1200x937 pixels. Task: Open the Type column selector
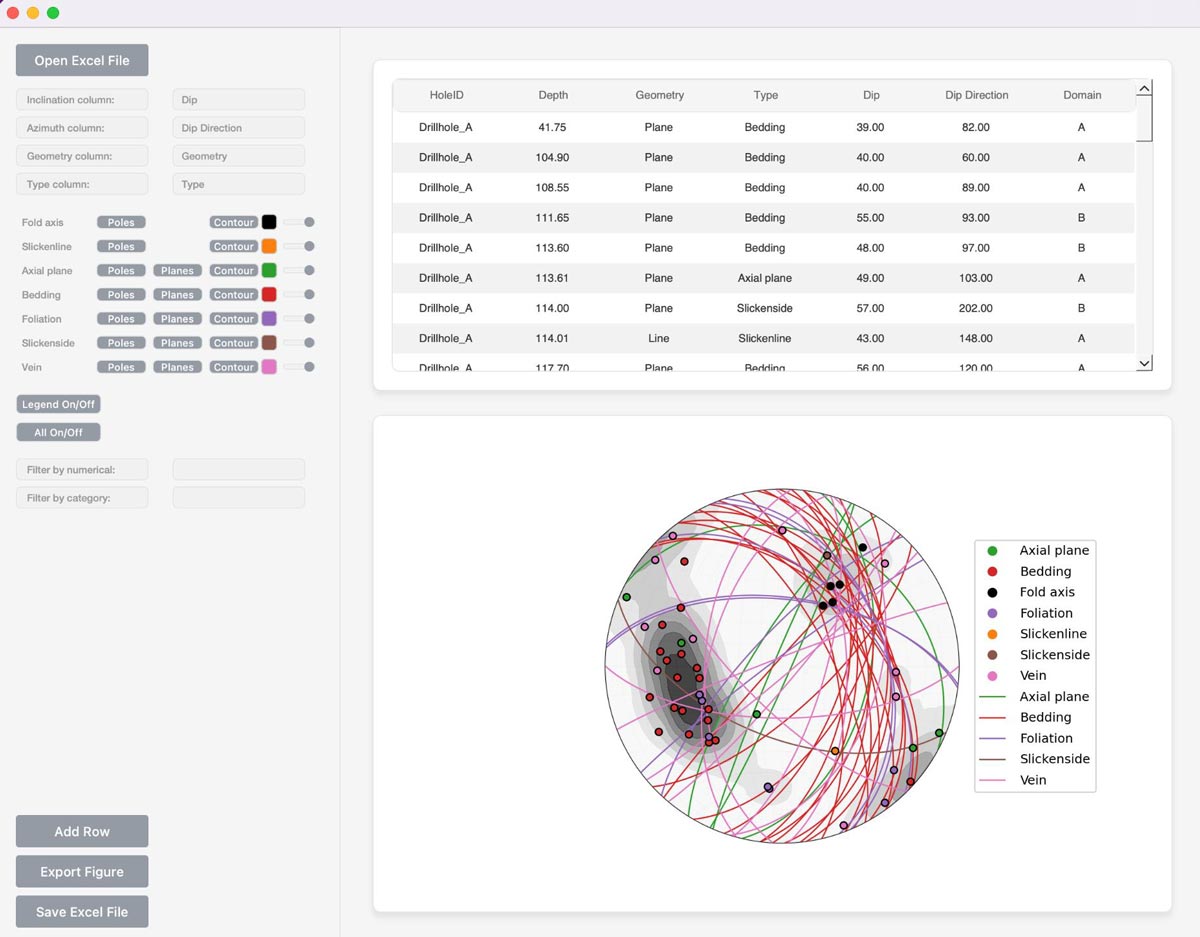point(238,184)
